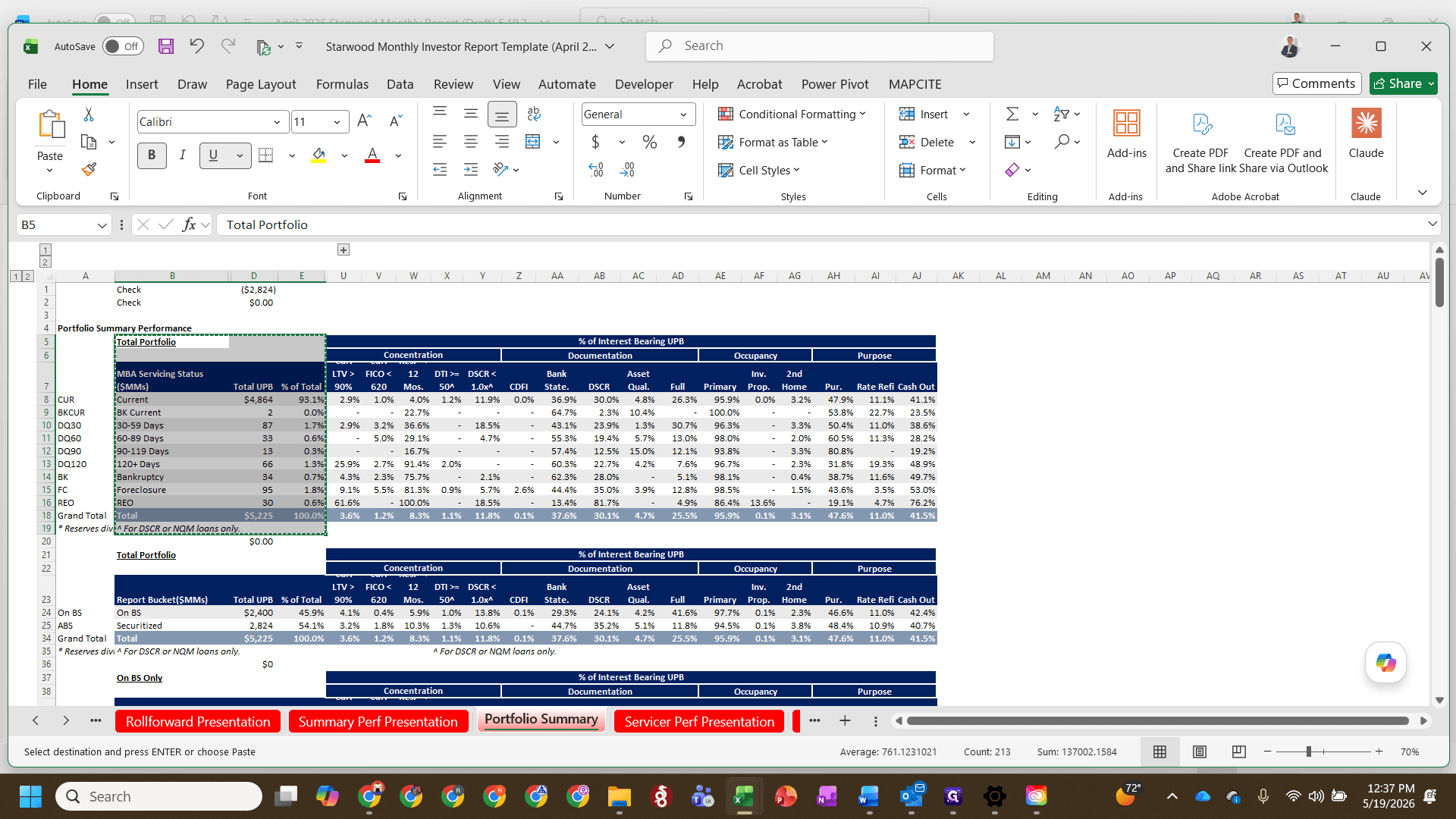Open Cell Styles dropdown

point(759,170)
